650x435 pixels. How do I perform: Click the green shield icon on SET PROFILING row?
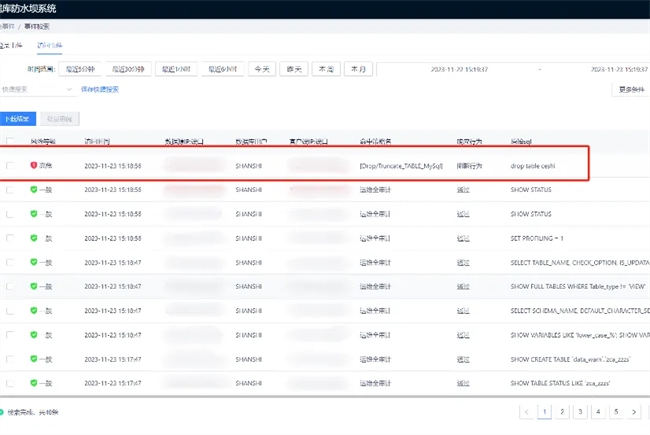34,238
